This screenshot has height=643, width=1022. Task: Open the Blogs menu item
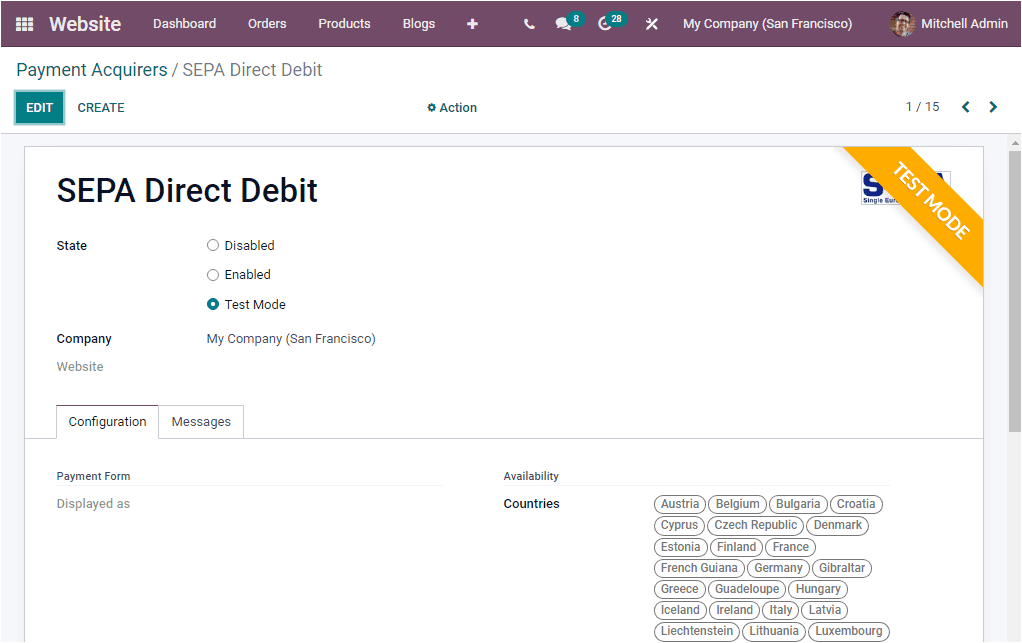click(418, 23)
